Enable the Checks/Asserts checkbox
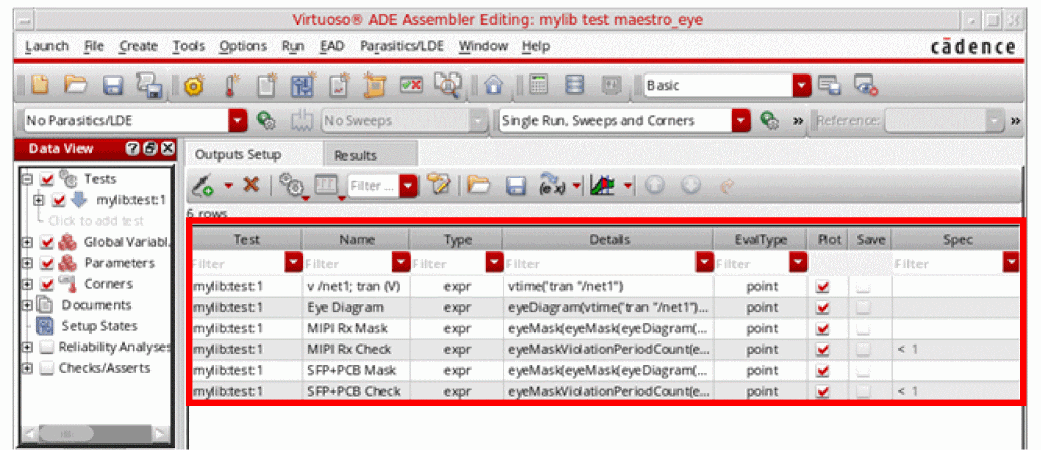 pos(47,368)
